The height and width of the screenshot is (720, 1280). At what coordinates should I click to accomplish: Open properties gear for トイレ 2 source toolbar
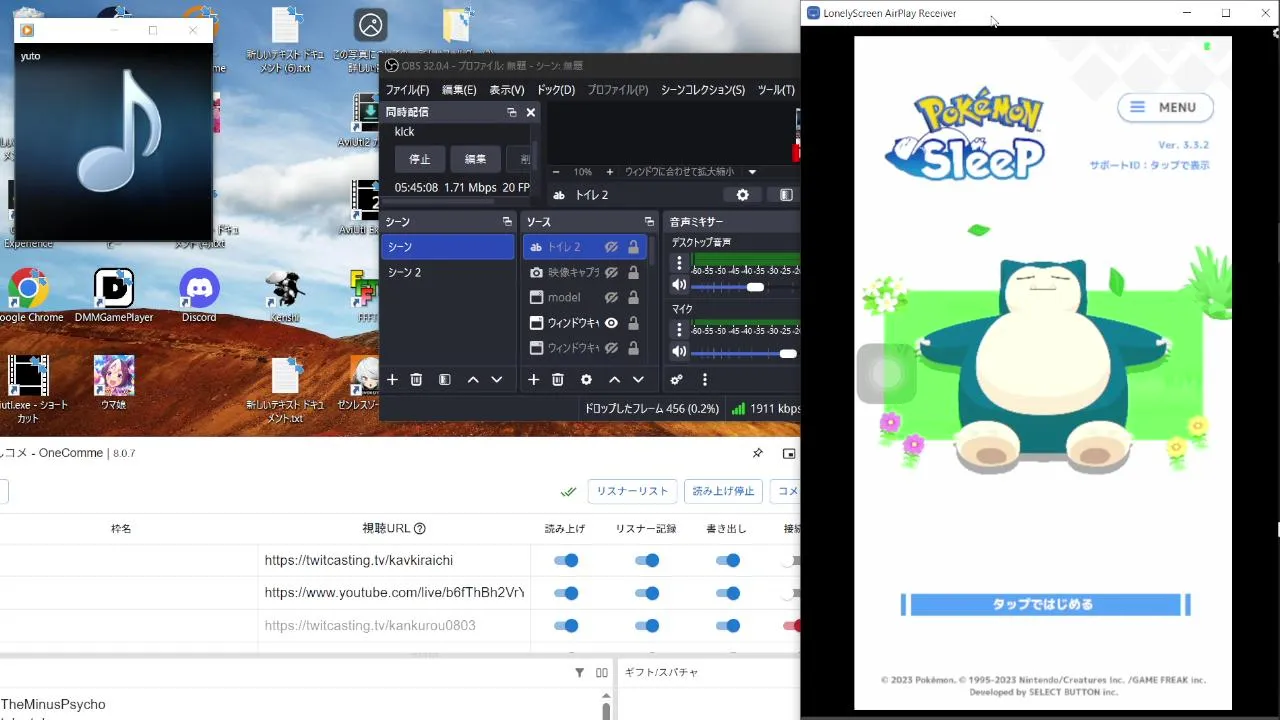coord(742,195)
